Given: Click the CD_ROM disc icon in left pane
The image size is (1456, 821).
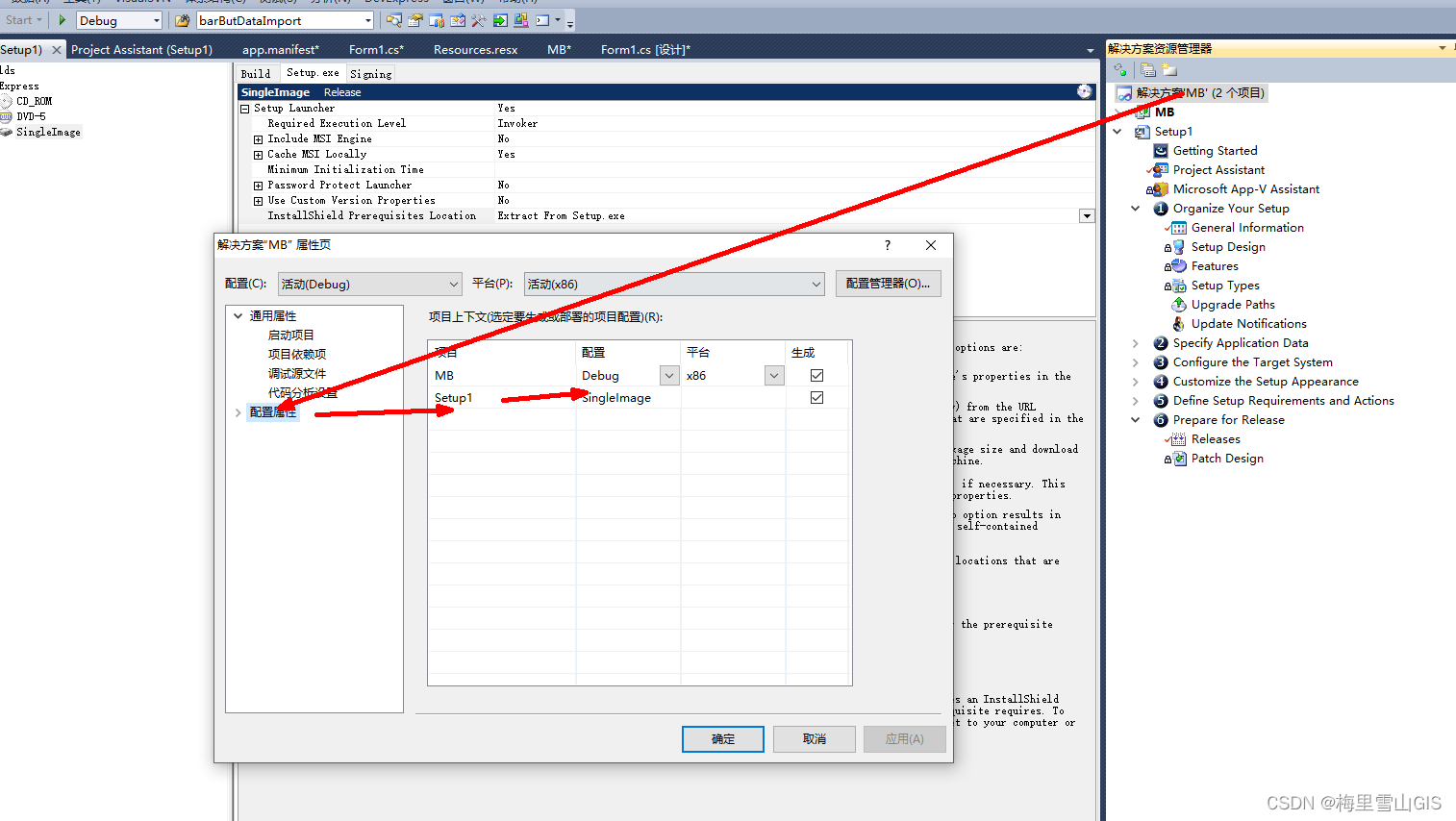Looking at the screenshot, I should click(7, 101).
